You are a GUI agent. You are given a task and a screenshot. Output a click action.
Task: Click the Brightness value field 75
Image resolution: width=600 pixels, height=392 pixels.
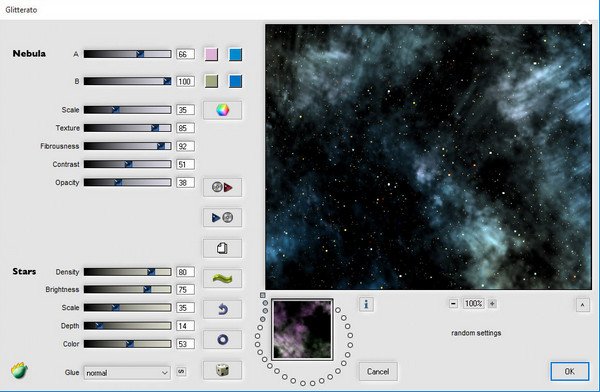coord(185,290)
